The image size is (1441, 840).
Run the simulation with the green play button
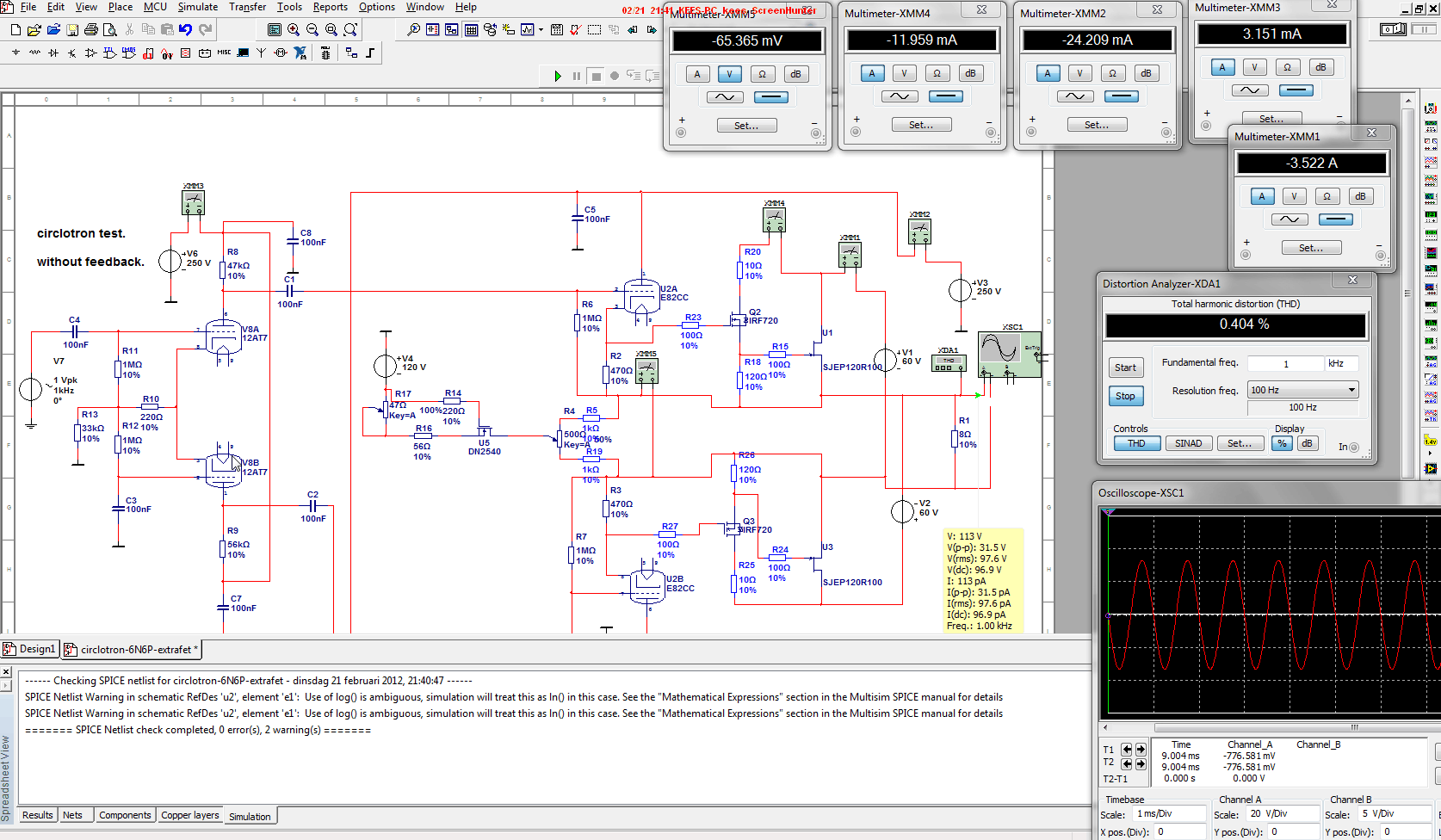coord(558,76)
